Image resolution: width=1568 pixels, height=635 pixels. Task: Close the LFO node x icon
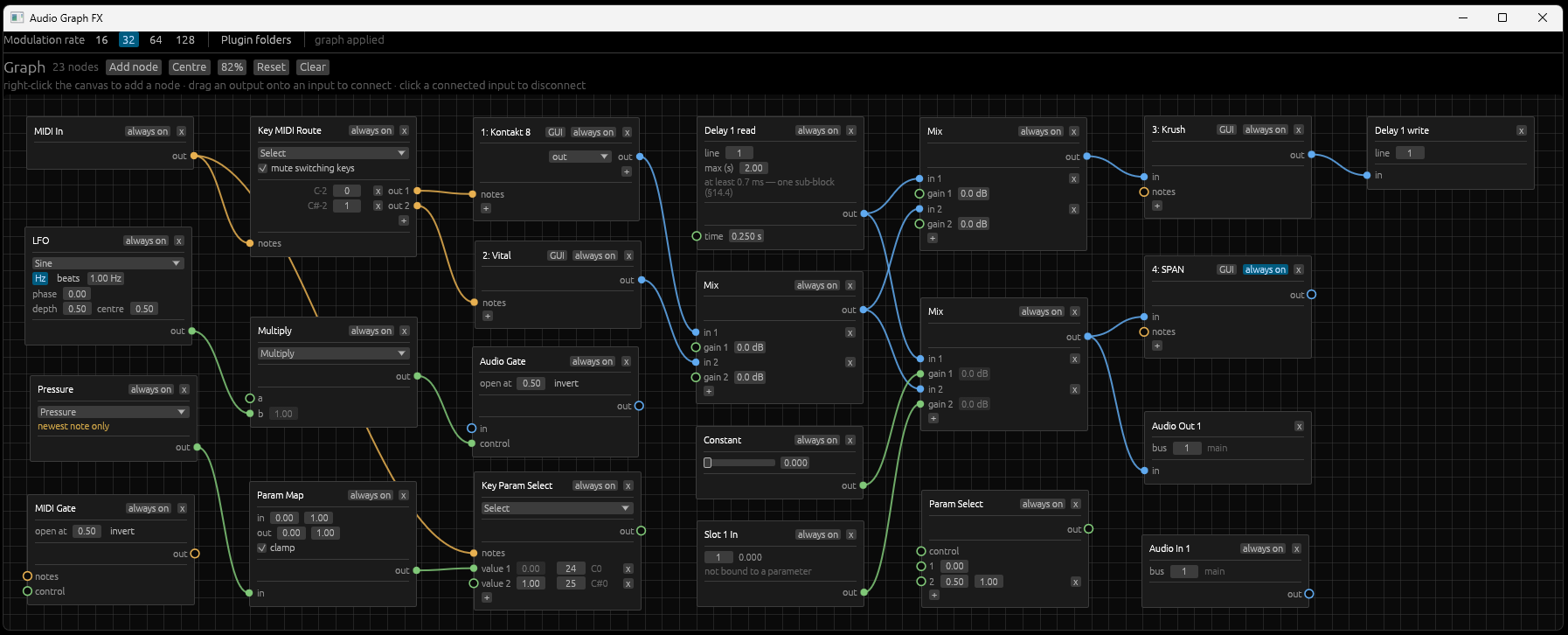[178, 241]
